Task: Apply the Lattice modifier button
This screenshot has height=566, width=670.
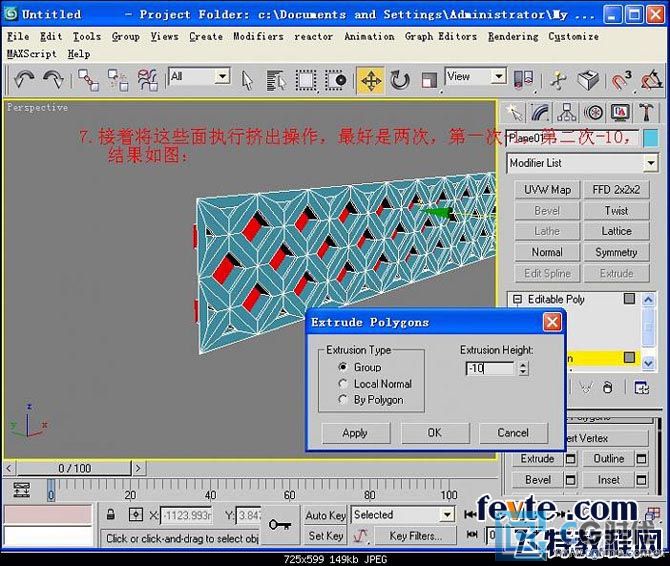Action: pos(616,231)
